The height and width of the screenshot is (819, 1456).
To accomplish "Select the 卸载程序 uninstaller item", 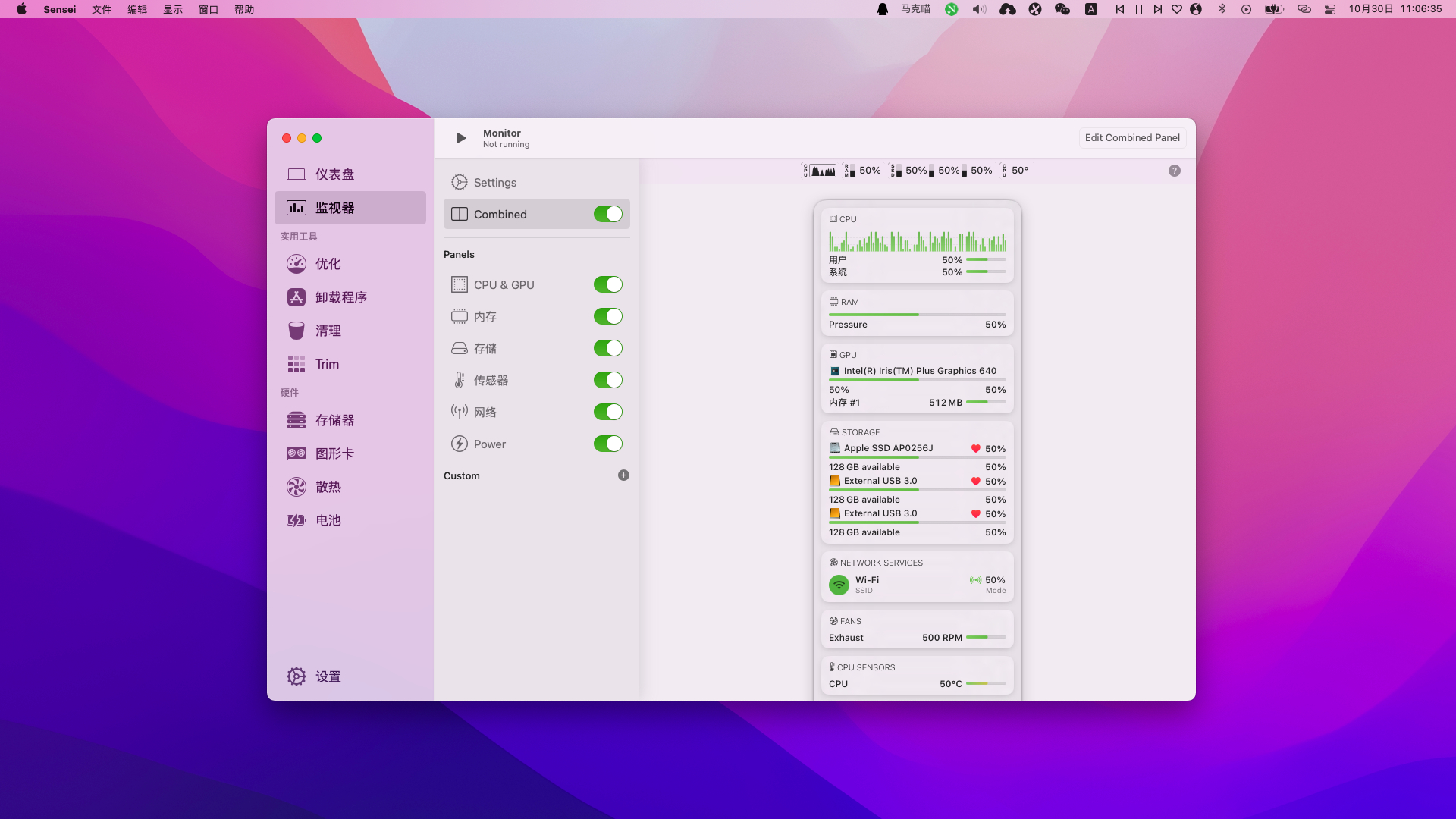I will [340, 297].
